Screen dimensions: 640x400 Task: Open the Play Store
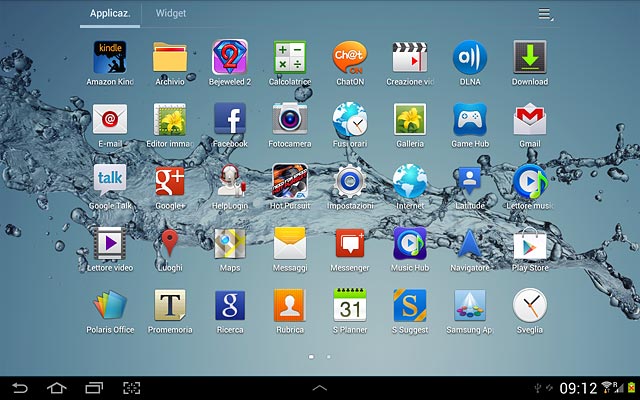[x=530, y=243]
